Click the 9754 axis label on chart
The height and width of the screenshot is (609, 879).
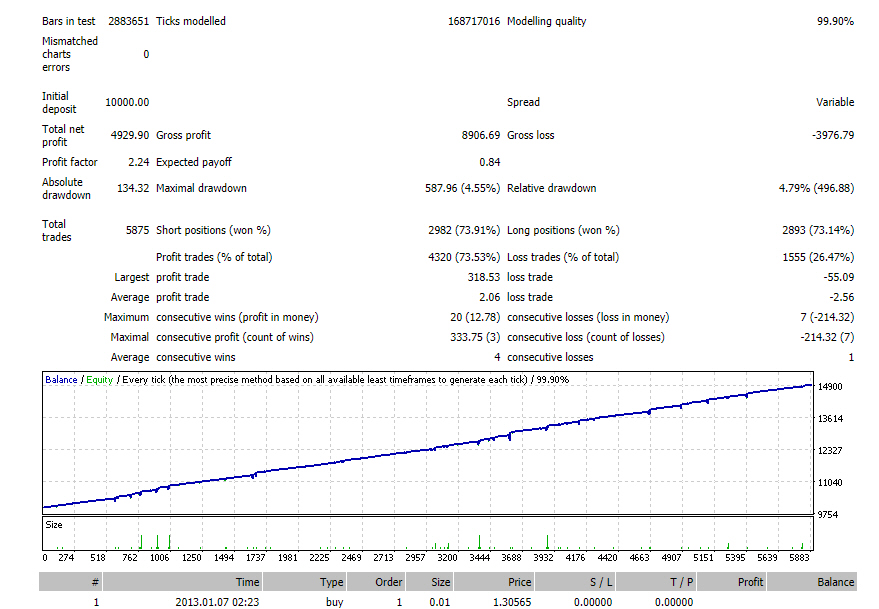click(x=828, y=514)
